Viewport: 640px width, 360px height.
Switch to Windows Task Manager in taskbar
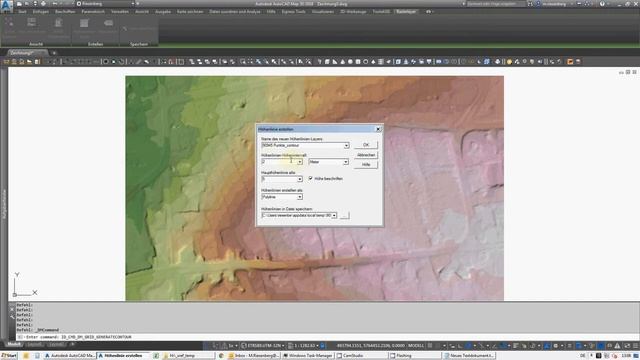click(308, 356)
